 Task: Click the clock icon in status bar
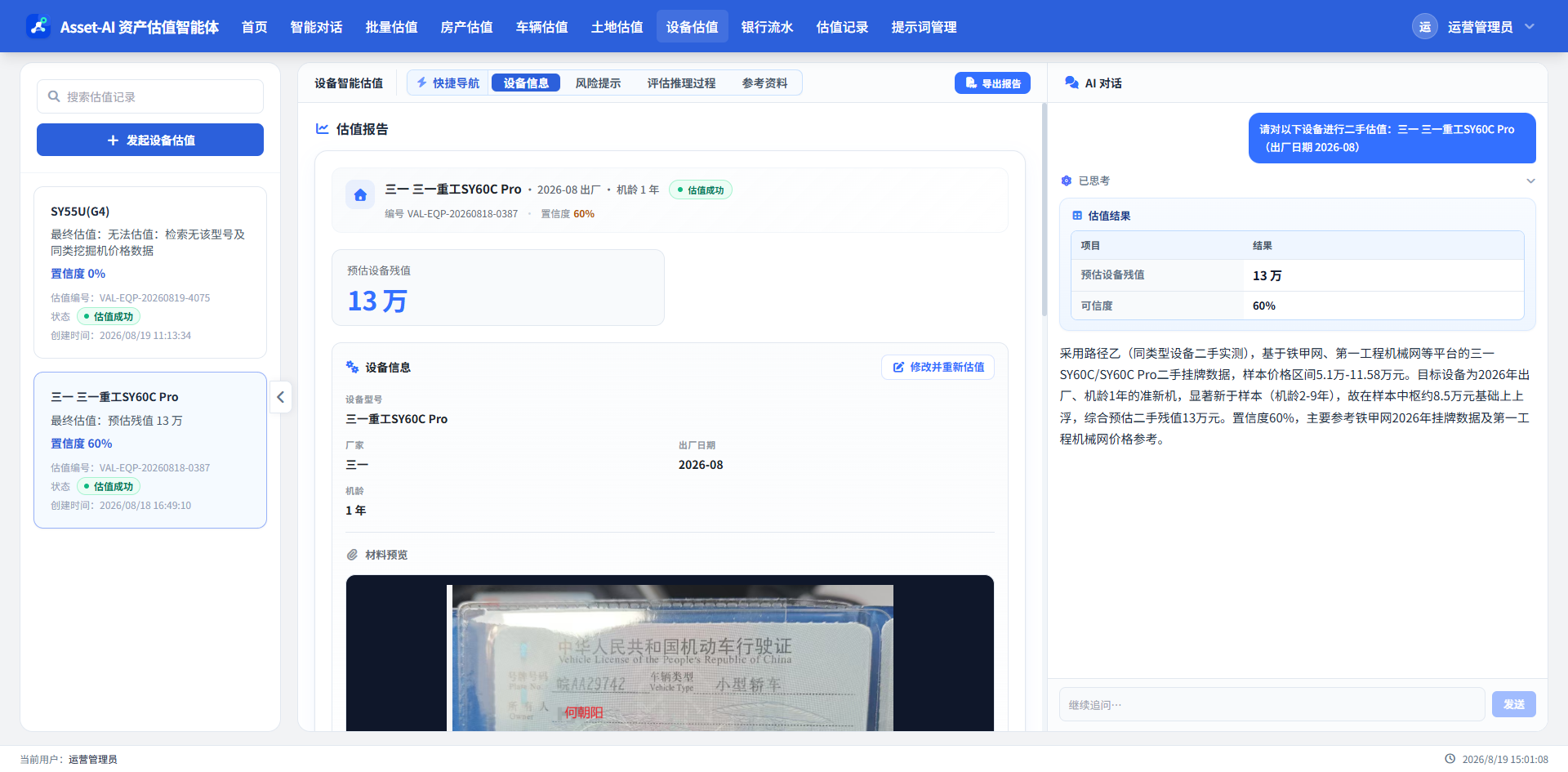(x=1450, y=759)
